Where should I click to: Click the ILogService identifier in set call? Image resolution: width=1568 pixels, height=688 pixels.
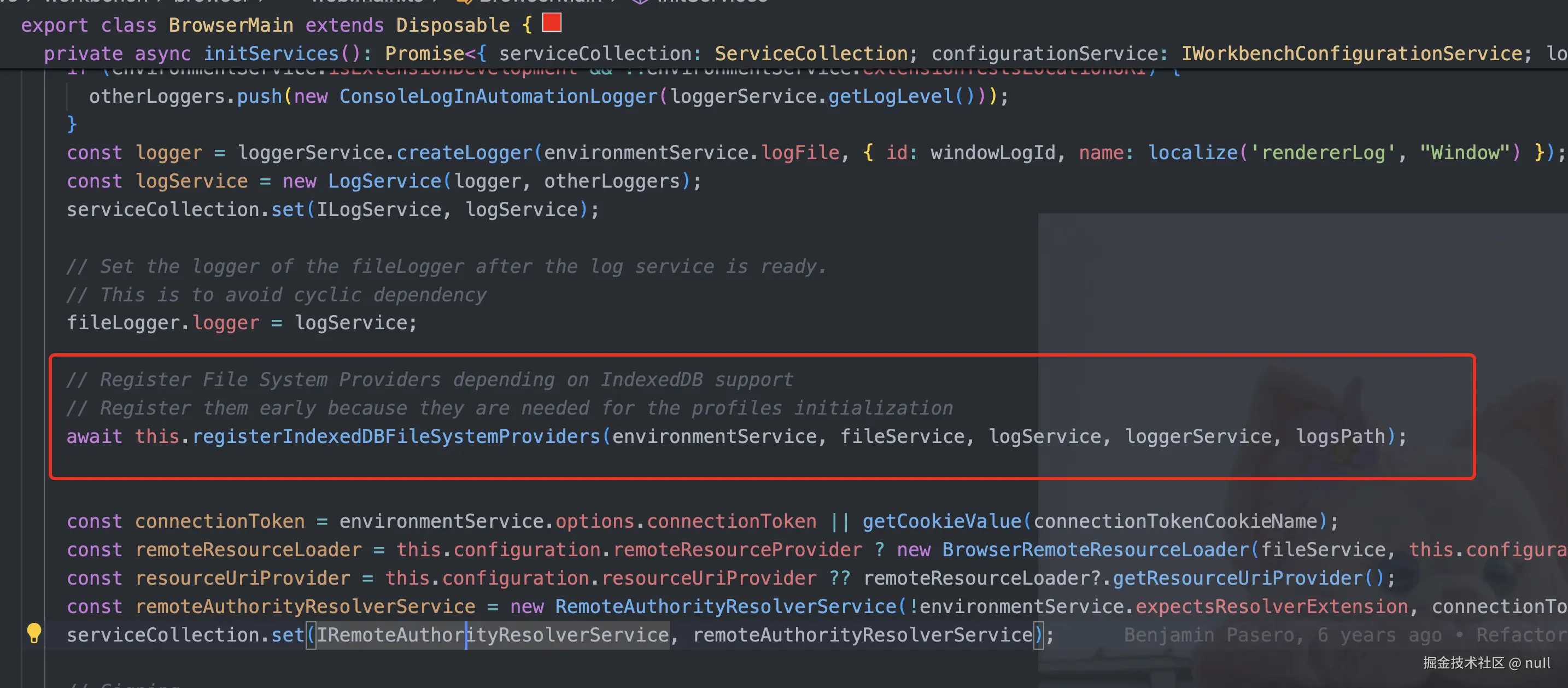point(378,210)
